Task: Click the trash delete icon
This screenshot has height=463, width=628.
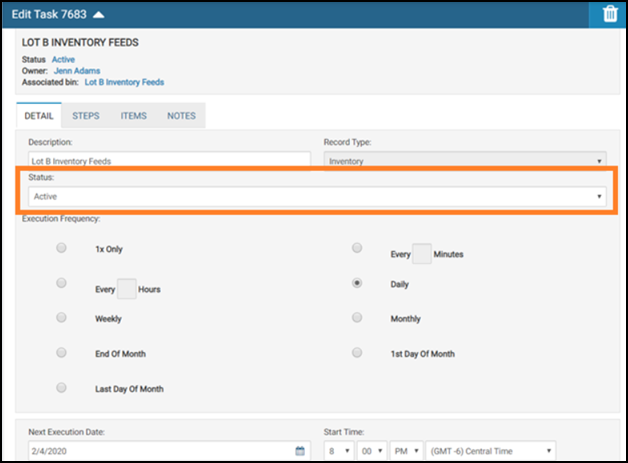Action: [609, 14]
